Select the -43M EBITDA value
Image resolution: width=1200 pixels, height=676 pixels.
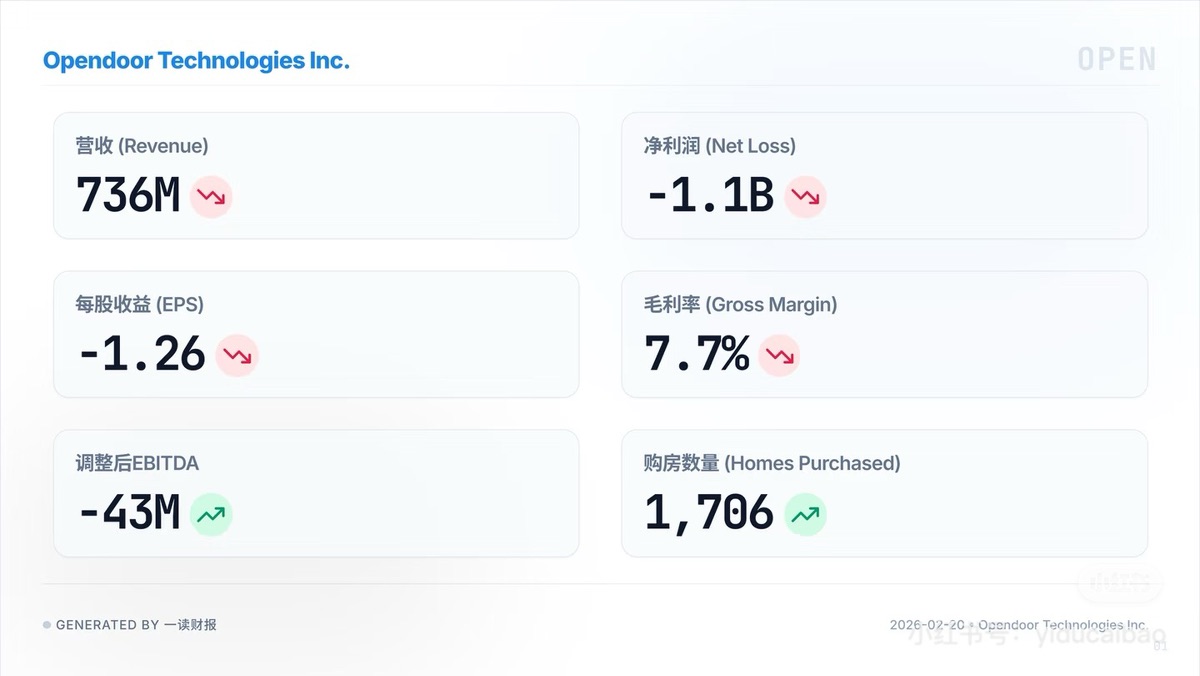click(128, 513)
